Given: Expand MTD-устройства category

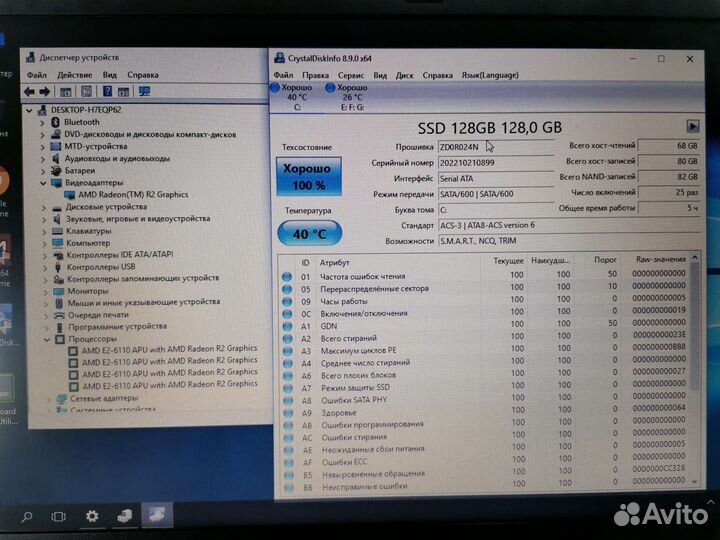Looking at the screenshot, I should [x=42, y=147].
